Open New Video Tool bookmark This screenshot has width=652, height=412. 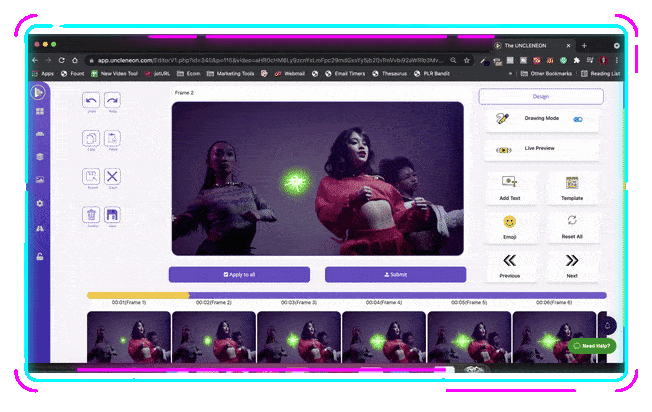point(114,74)
